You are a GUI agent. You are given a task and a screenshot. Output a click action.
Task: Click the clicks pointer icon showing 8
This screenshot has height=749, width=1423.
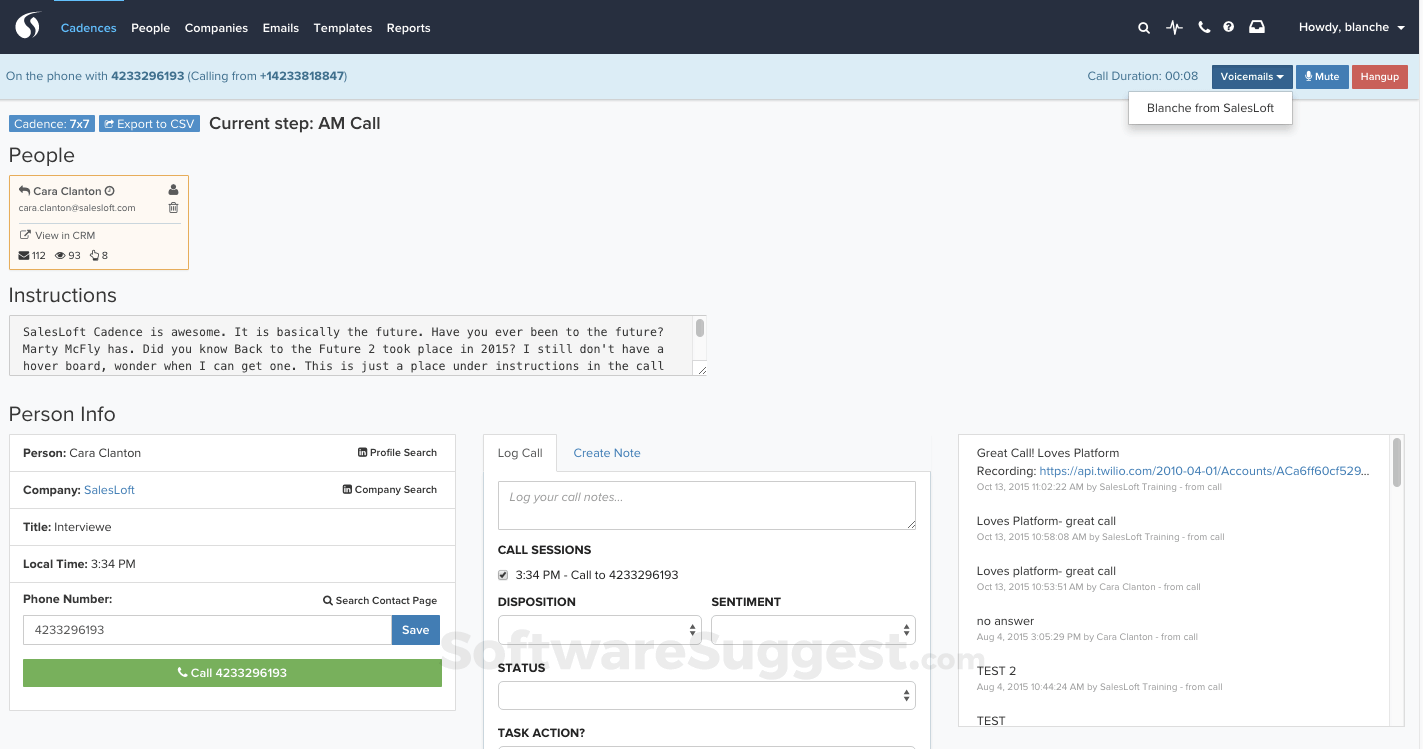(x=95, y=256)
